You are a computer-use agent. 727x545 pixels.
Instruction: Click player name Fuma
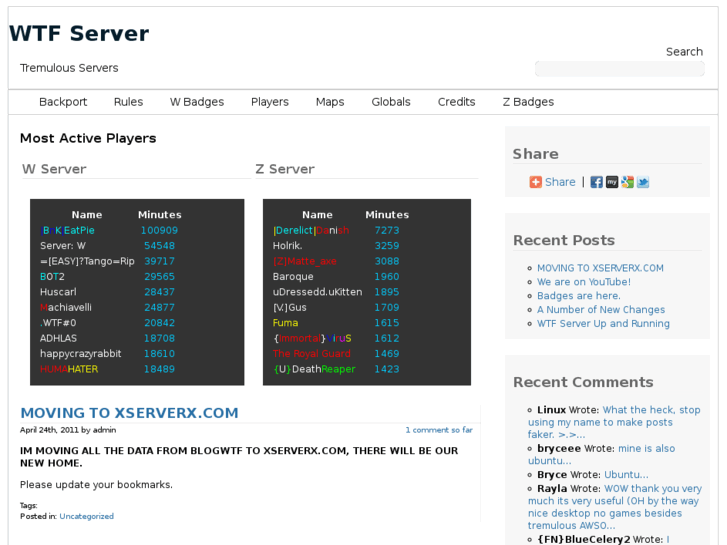(x=286, y=323)
